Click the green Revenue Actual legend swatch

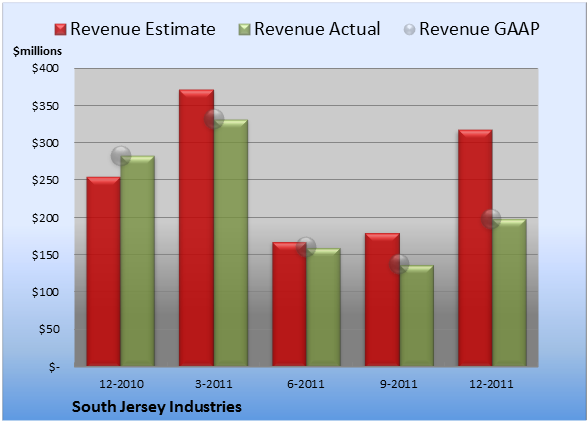(x=244, y=30)
